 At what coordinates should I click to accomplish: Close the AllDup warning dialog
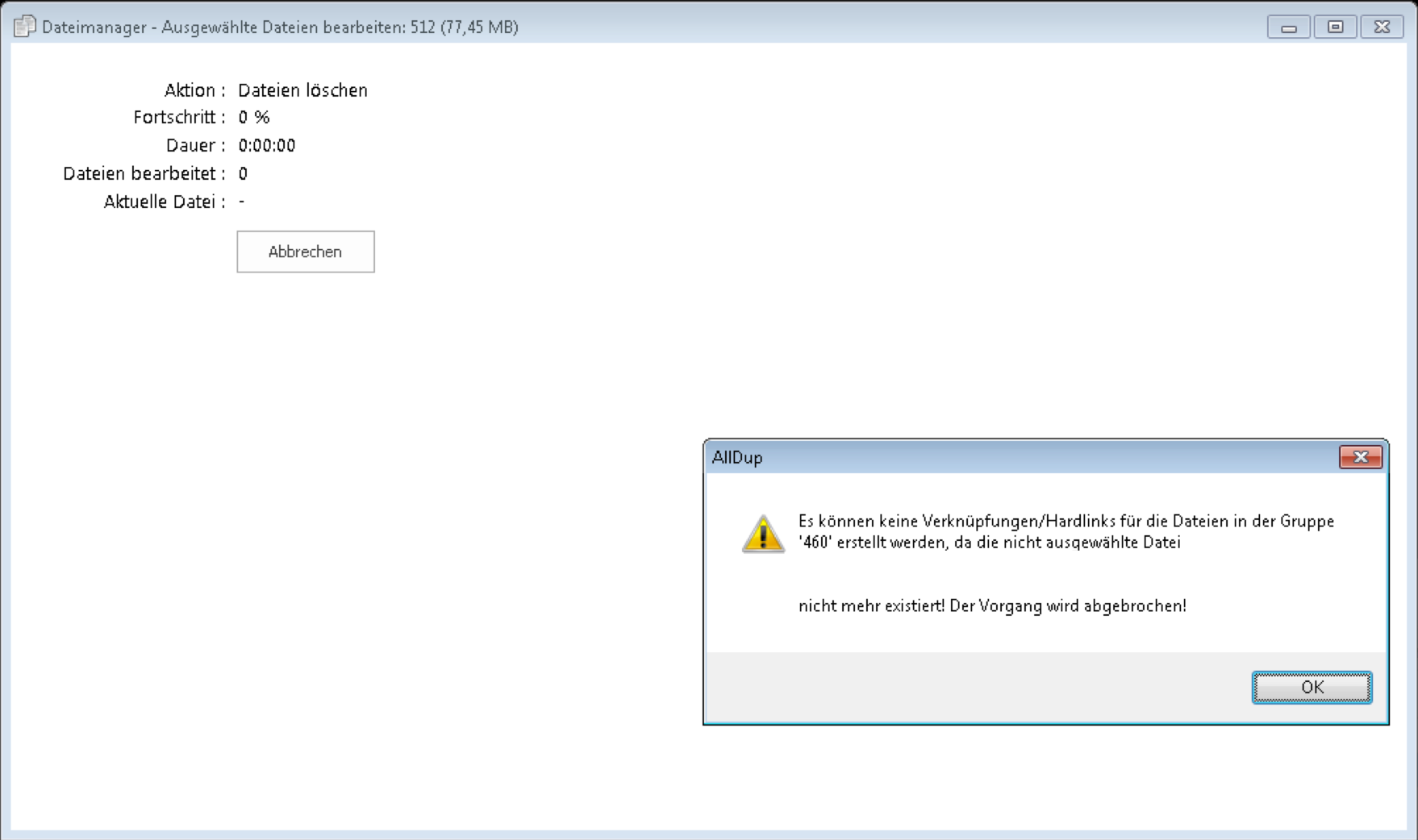[x=1360, y=457]
